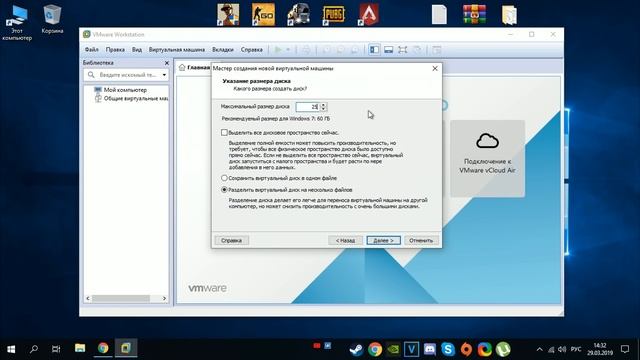640x360 pixels.
Task: Decrease disk size with the down stepper
Action: pyautogui.click(x=323, y=109)
